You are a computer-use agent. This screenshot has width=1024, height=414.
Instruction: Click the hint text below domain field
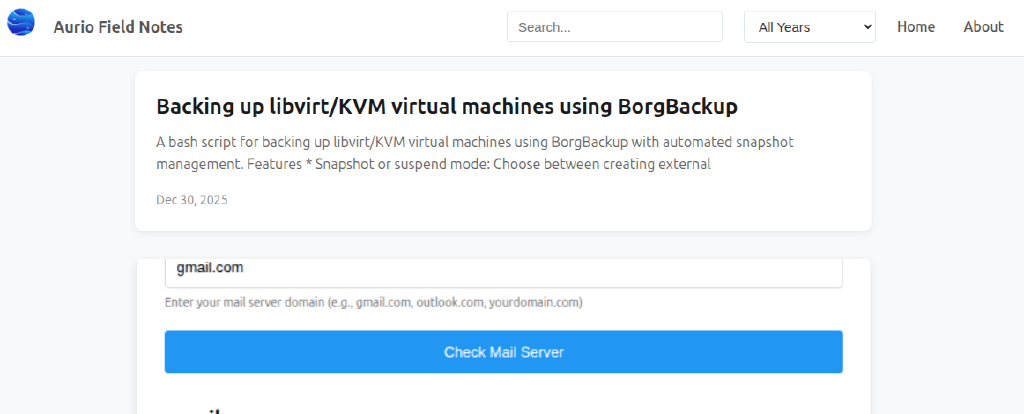click(x=373, y=302)
